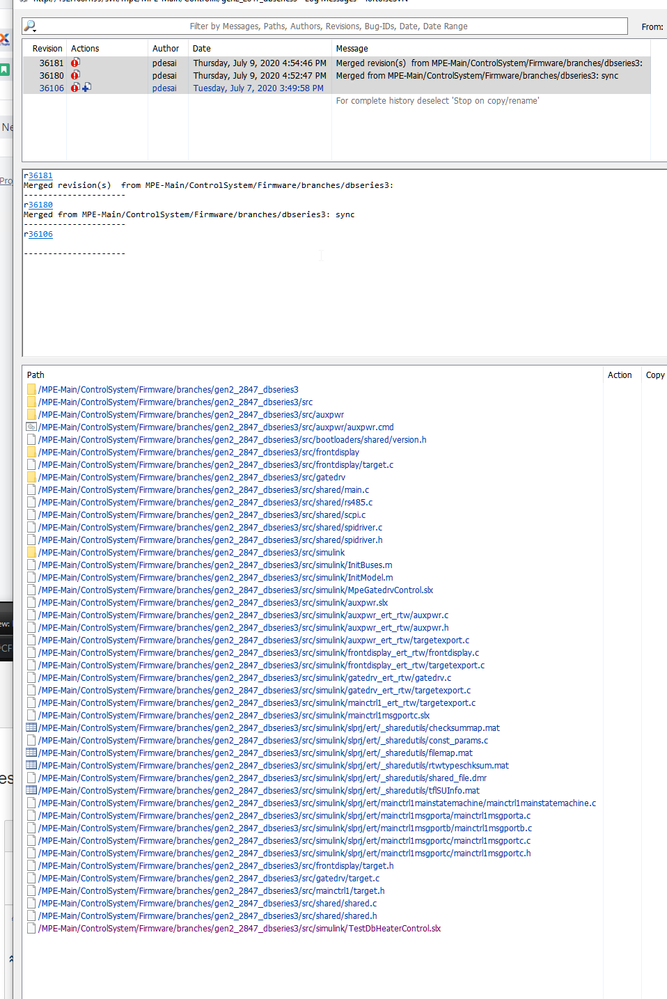Select revision 36106 row in log list
Screen dimensions: 667x999
click(337, 88)
